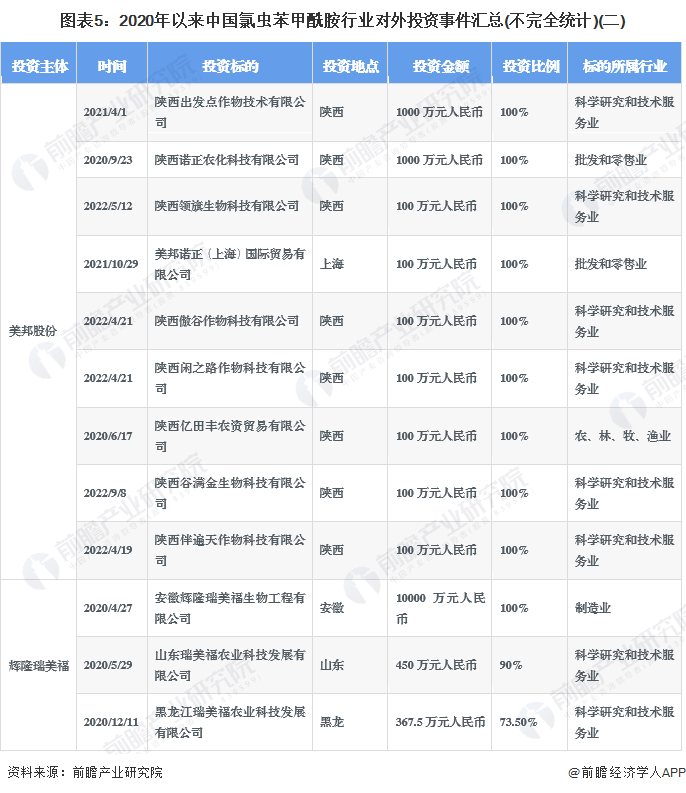The image size is (686, 793).
Task: Click the 1000 万元人民币 amount for 2021/4/1
Action: point(439,112)
